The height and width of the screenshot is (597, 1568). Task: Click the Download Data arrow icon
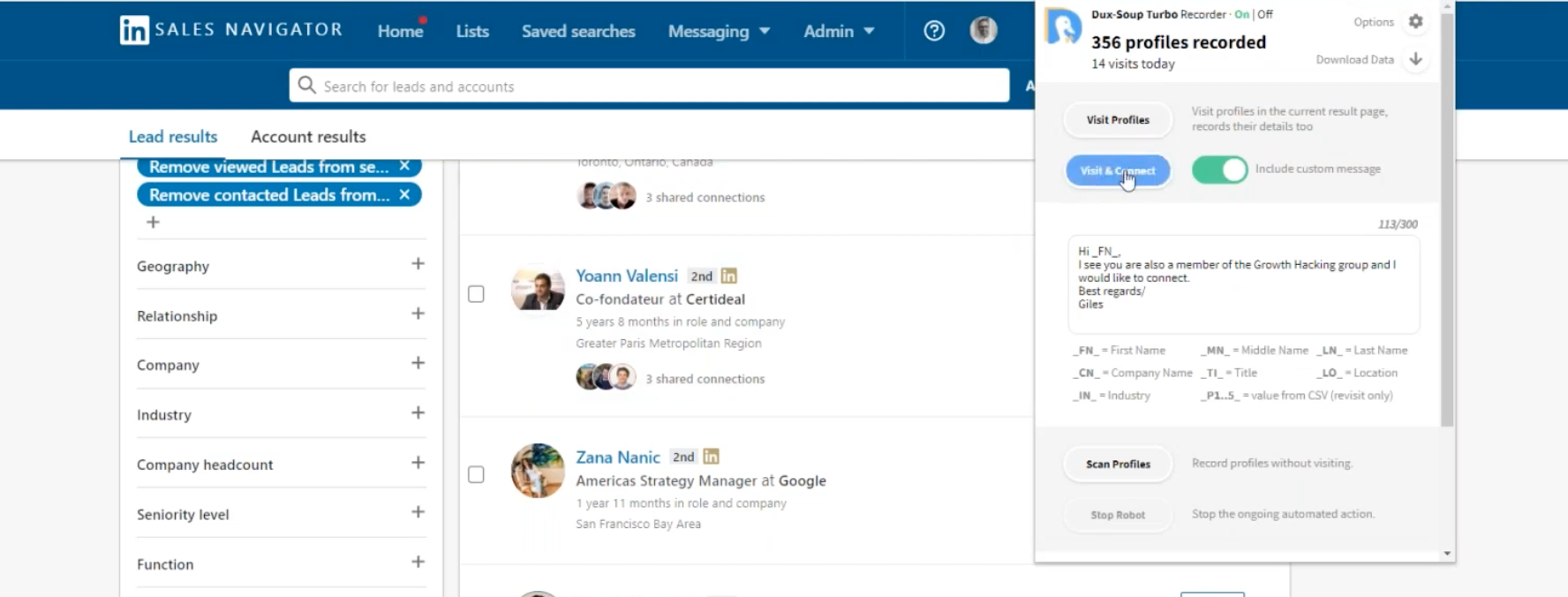tap(1416, 59)
